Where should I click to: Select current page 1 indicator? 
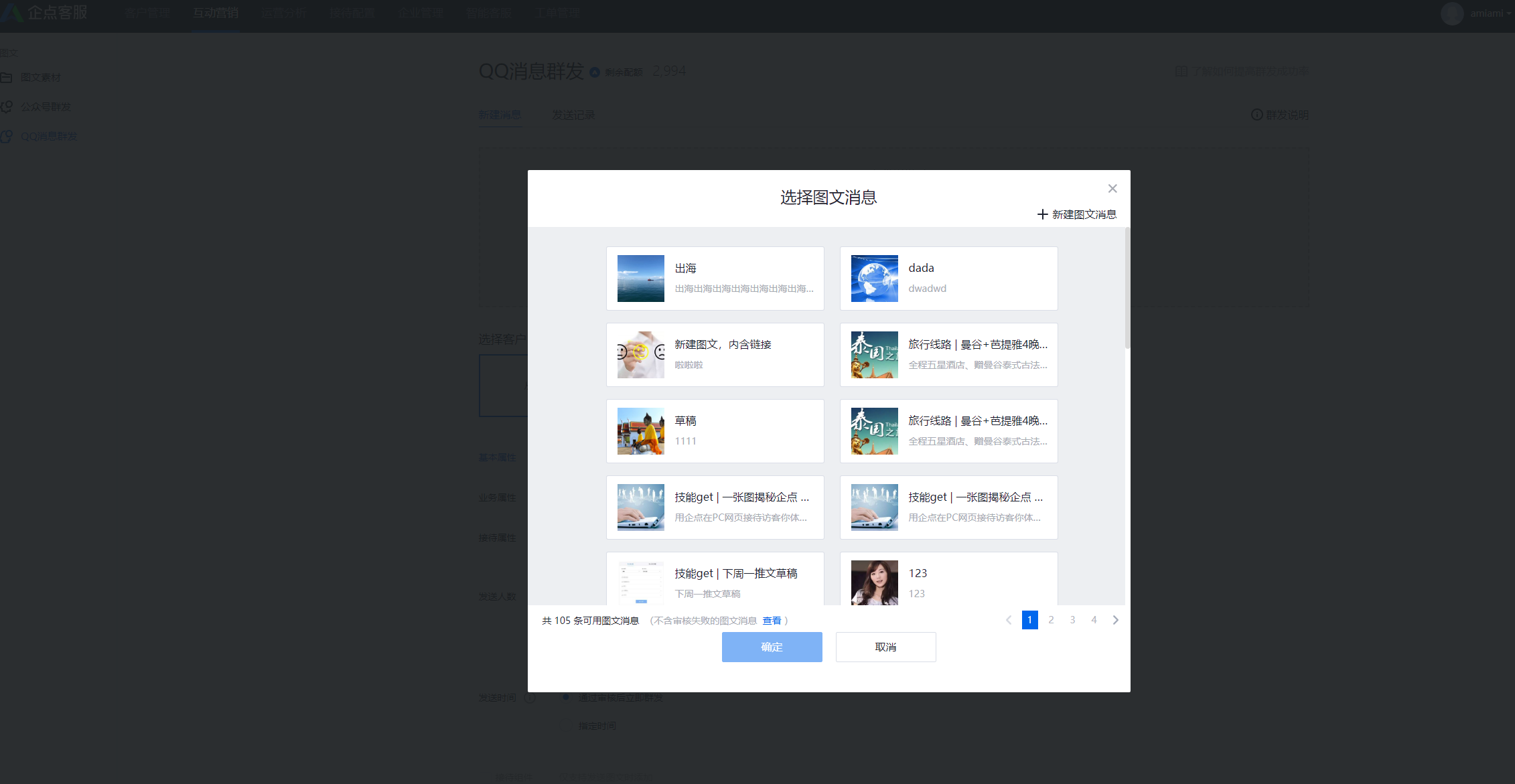tap(1029, 620)
